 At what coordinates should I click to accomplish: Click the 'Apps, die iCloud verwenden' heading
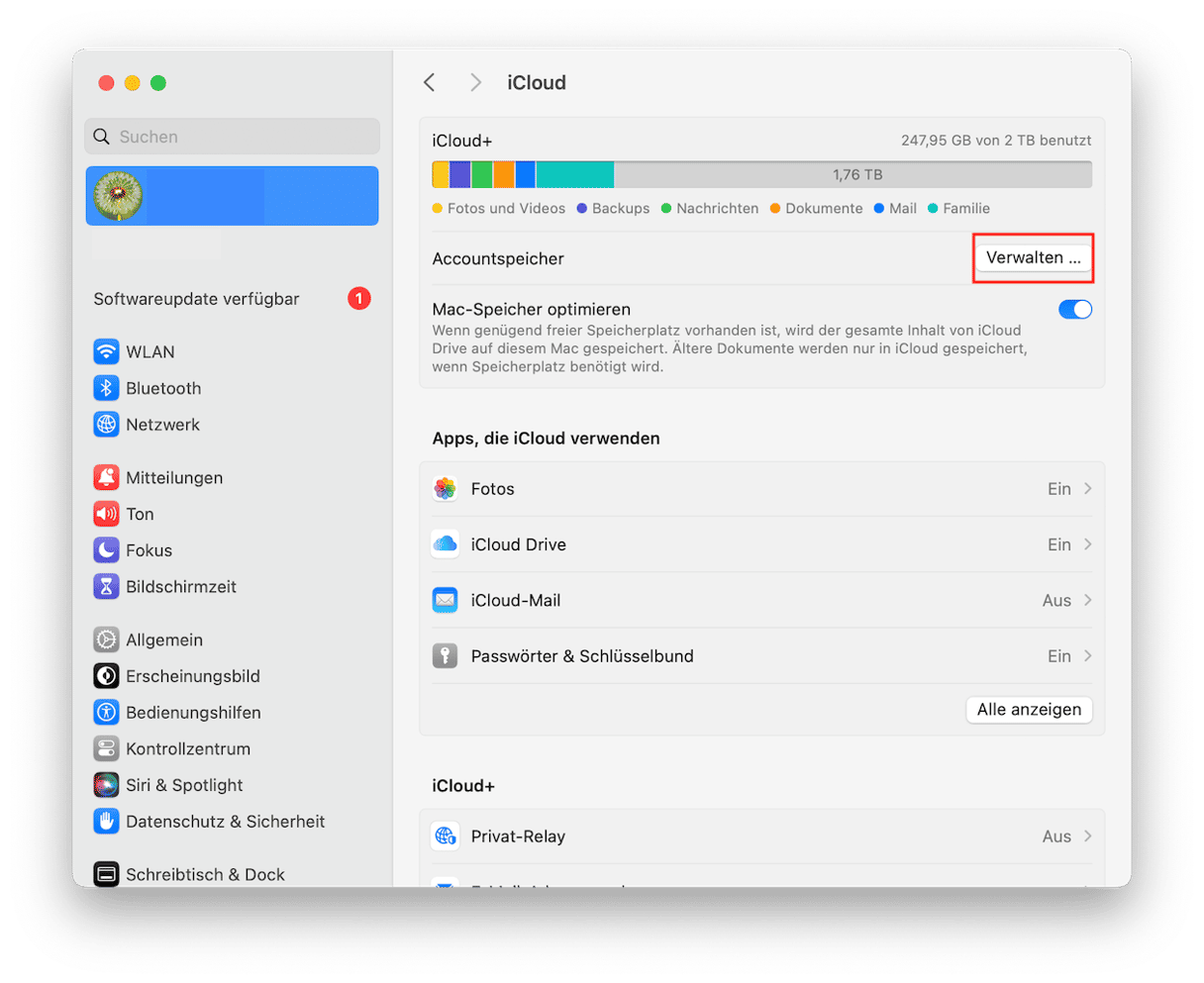tap(547, 438)
